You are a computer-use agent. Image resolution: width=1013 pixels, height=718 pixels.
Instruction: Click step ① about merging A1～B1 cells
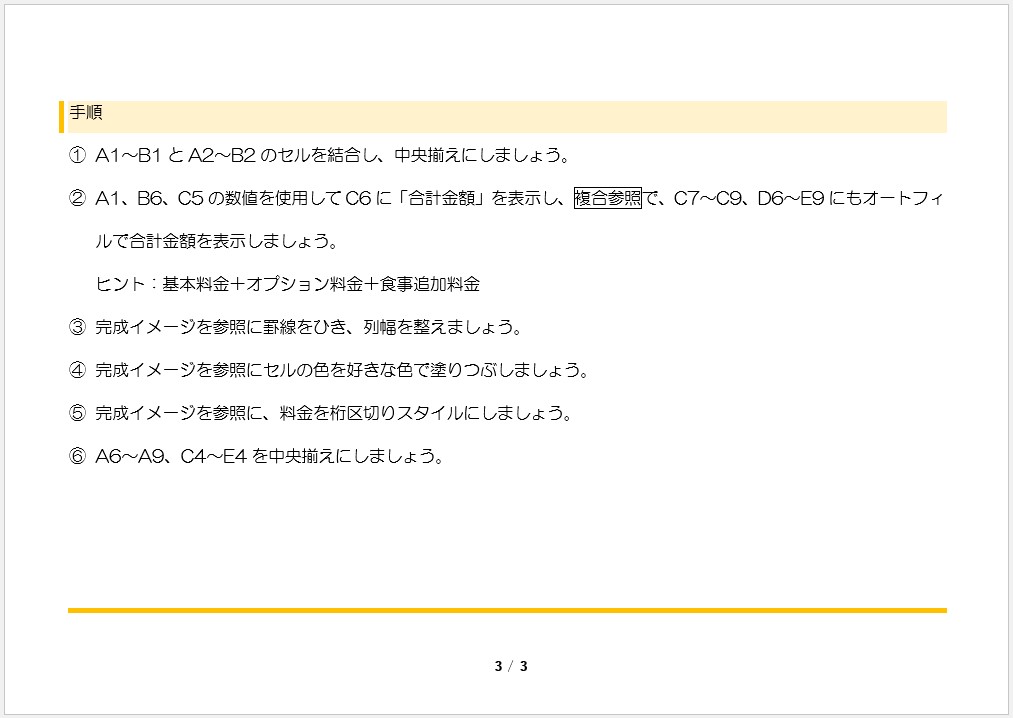319,155
